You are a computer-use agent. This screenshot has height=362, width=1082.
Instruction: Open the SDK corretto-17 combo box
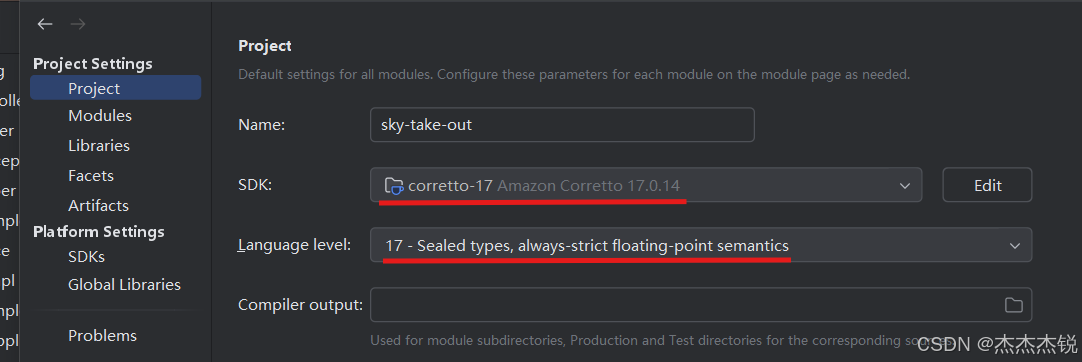click(x=646, y=185)
